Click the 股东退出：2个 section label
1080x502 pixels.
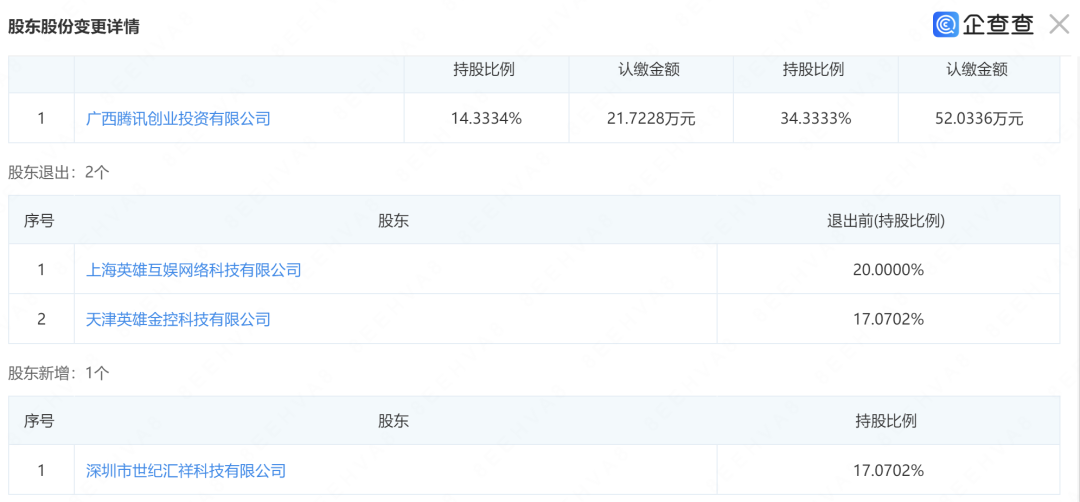[x=59, y=172]
